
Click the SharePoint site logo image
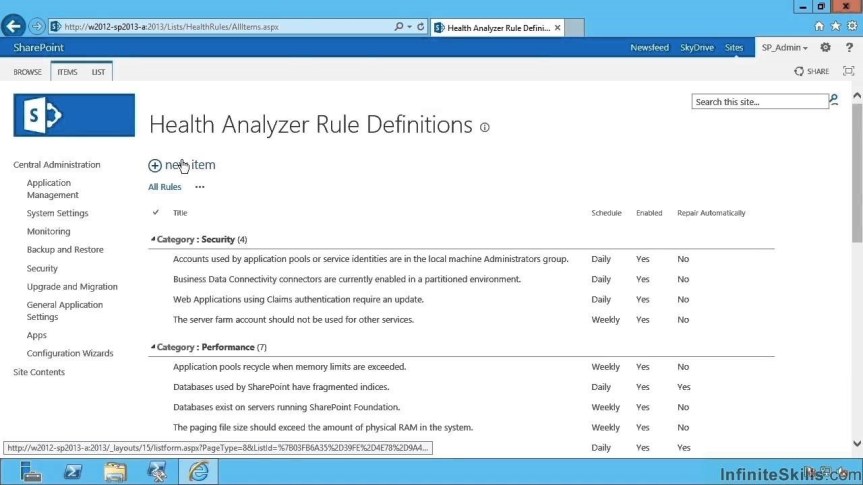coord(74,115)
